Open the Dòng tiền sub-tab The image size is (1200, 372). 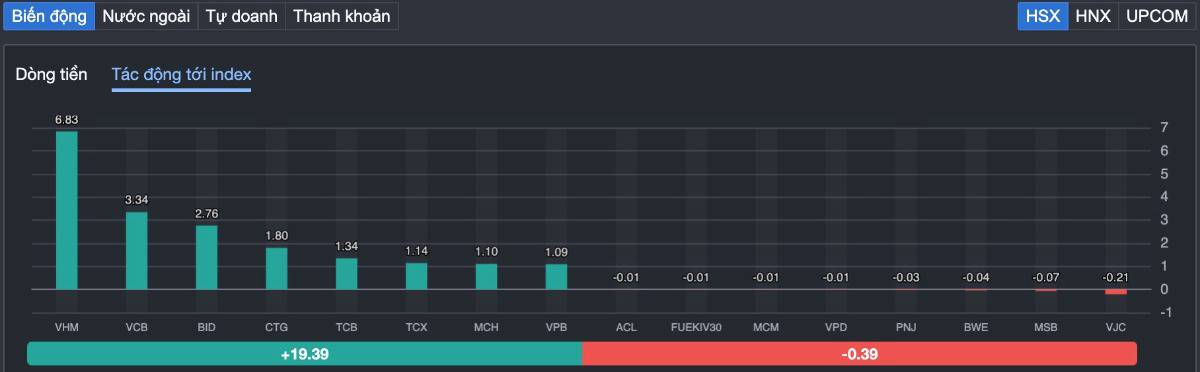point(52,75)
